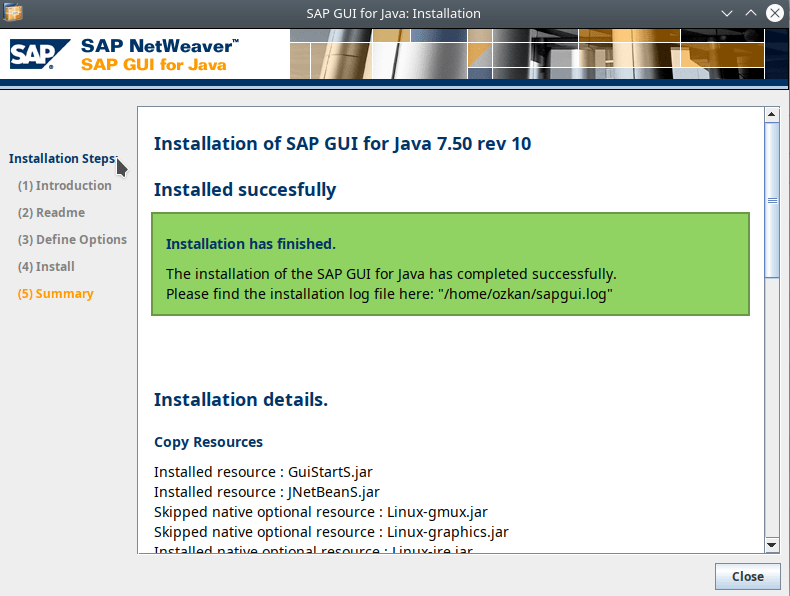Click the vertical scrollbar thumb
The height and width of the screenshot is (596, 790).
[771, 200]
